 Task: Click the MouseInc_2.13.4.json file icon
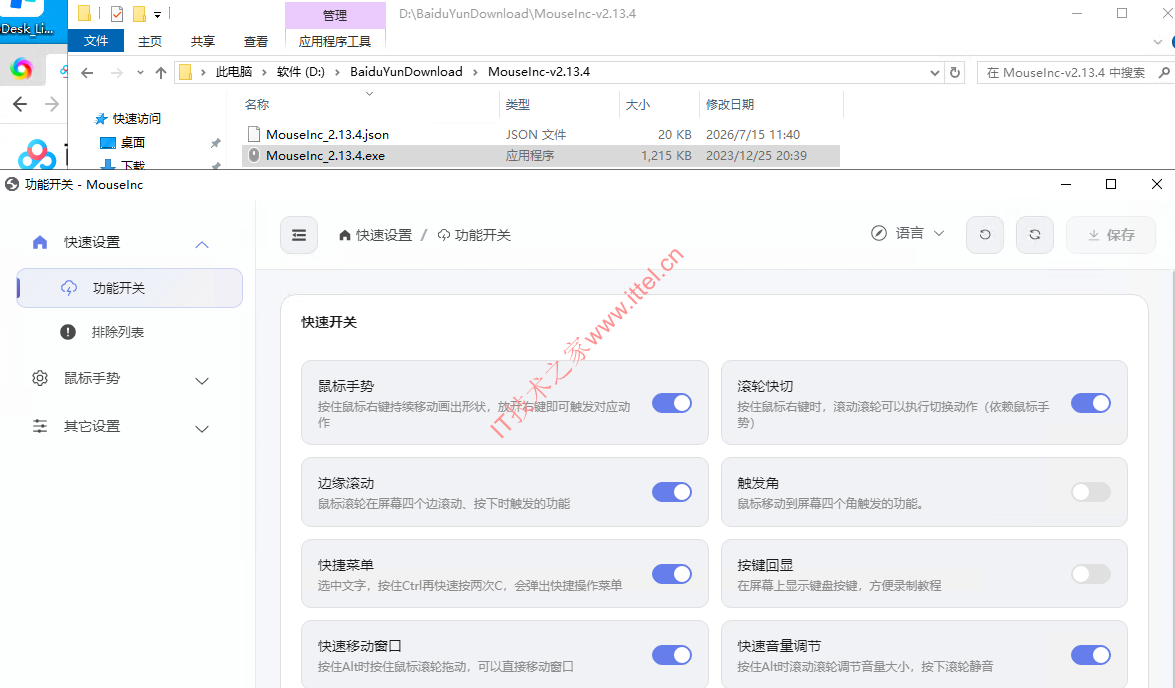(x=254, y=134)
